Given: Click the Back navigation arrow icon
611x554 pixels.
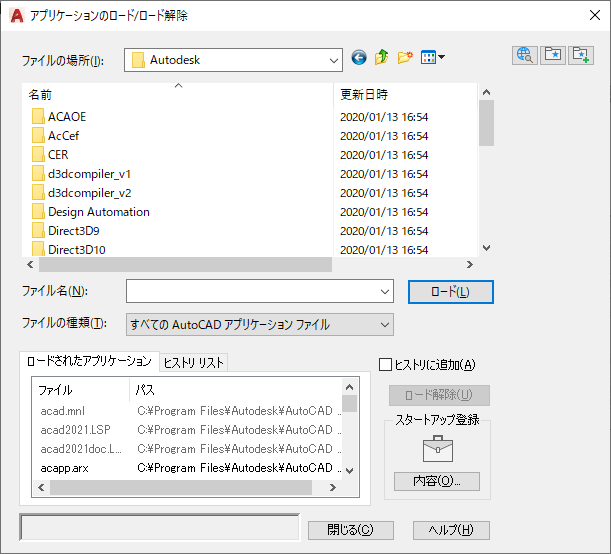Looking at the screenshot, I should [358, 58].
